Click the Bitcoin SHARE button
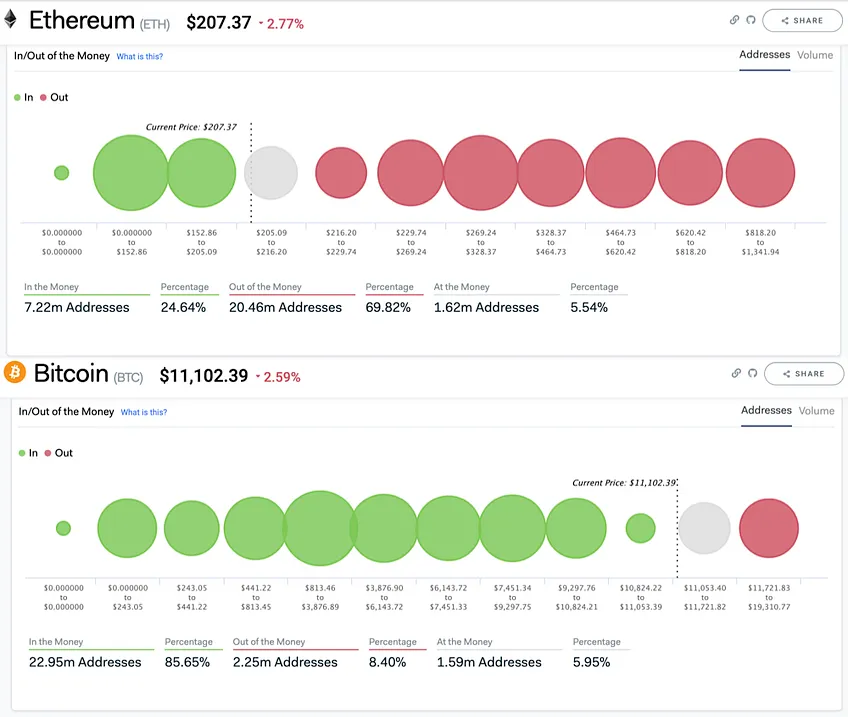The image size is (848, 717). (x=804, y=374)
